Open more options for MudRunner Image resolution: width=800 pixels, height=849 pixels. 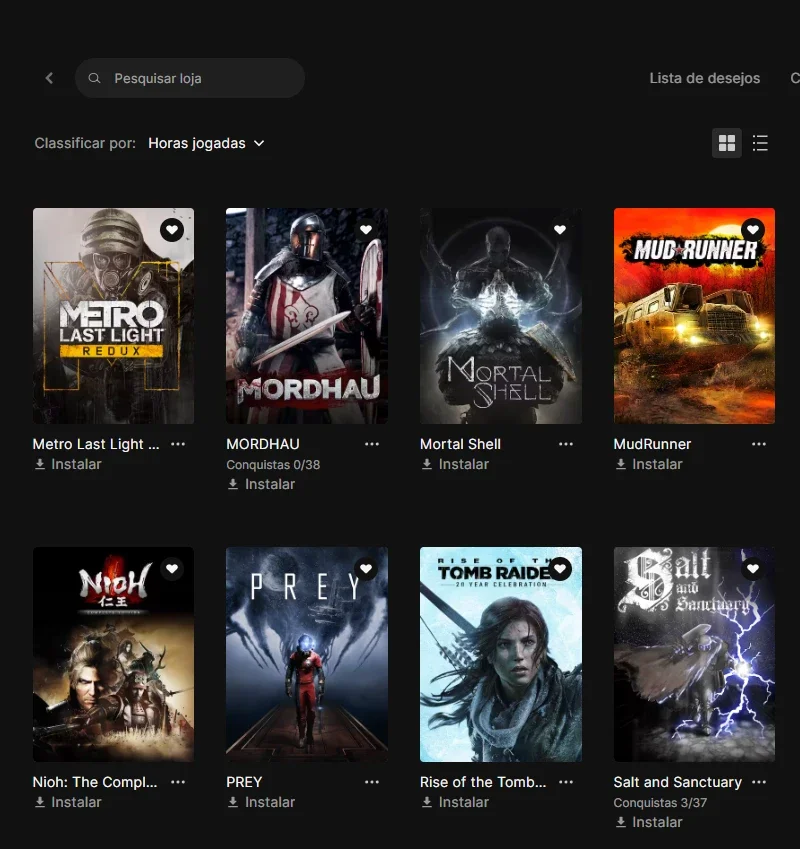pos(759,444)
